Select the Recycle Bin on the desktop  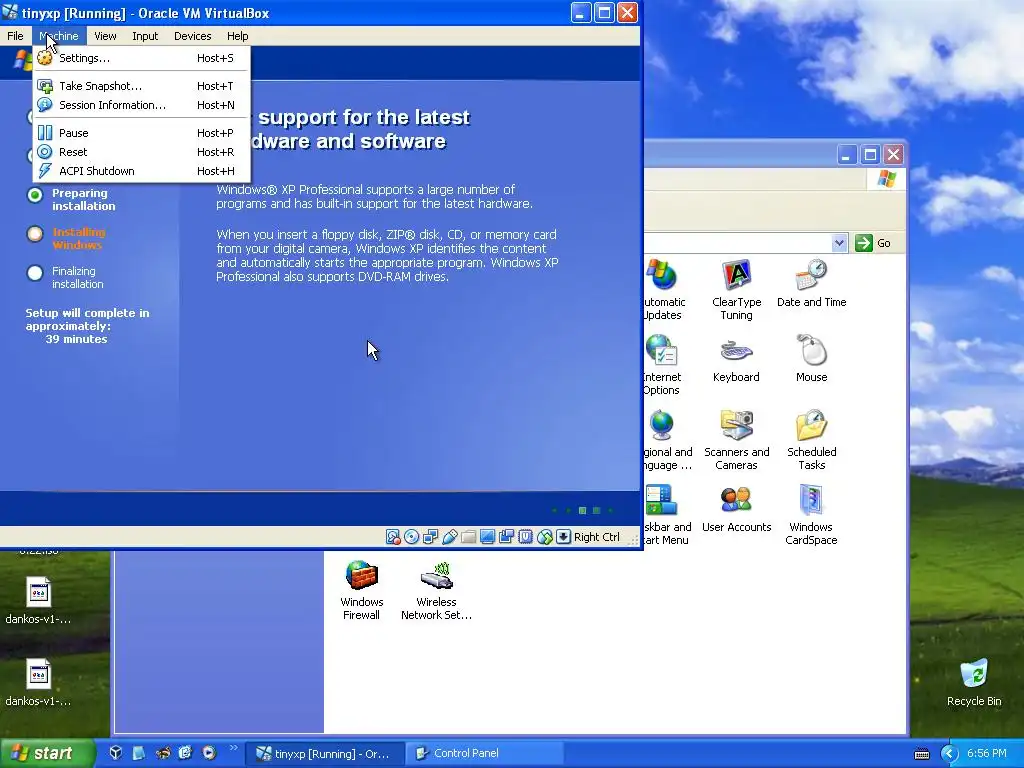click(974, 682)
